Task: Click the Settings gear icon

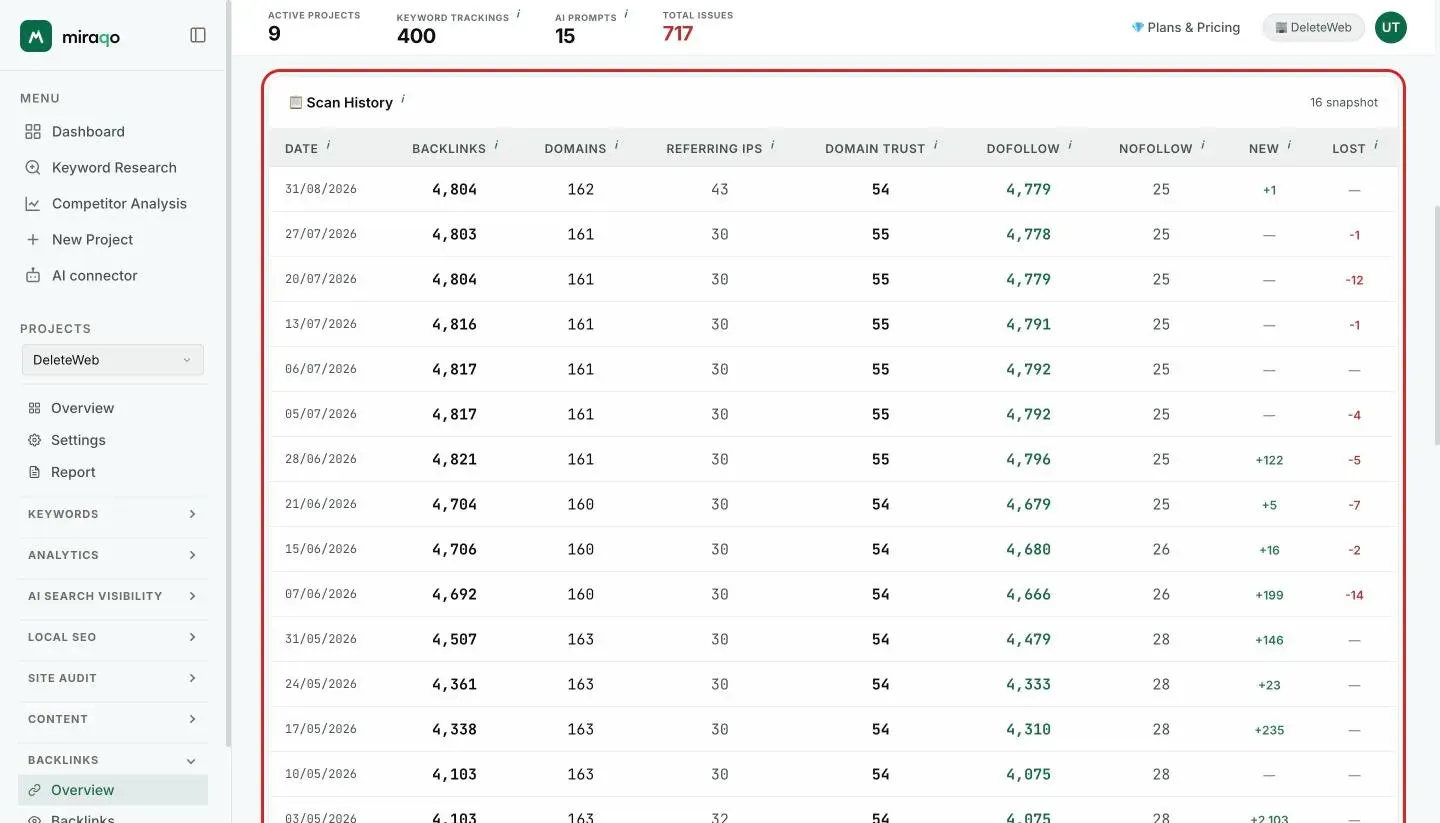Action: click(34, 440)
